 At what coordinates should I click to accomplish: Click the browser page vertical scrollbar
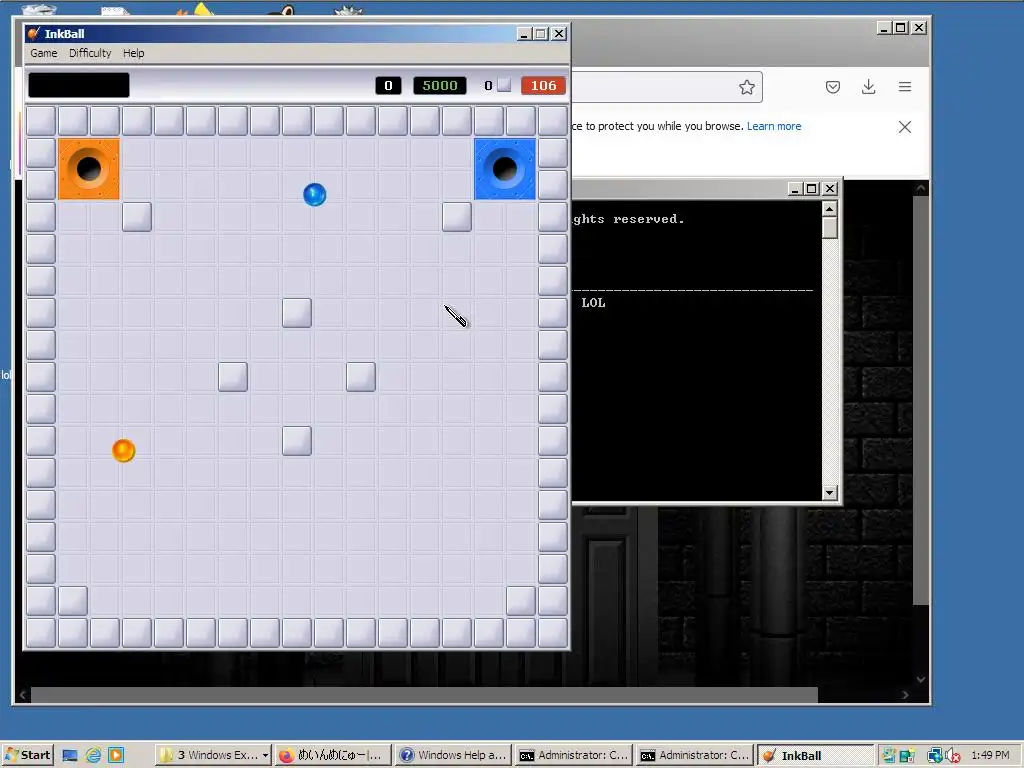(x=921, y=400)
